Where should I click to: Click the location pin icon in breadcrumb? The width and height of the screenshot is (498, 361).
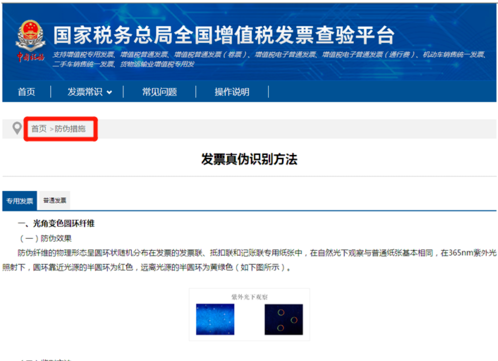tap(17, 128)
